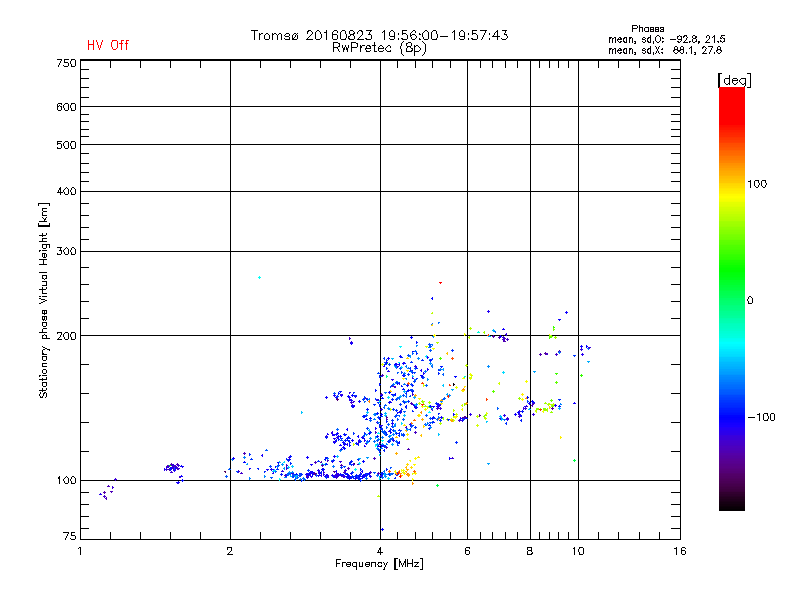
Task: Click colorbar tick label '-100'
Action: point(761,417)
